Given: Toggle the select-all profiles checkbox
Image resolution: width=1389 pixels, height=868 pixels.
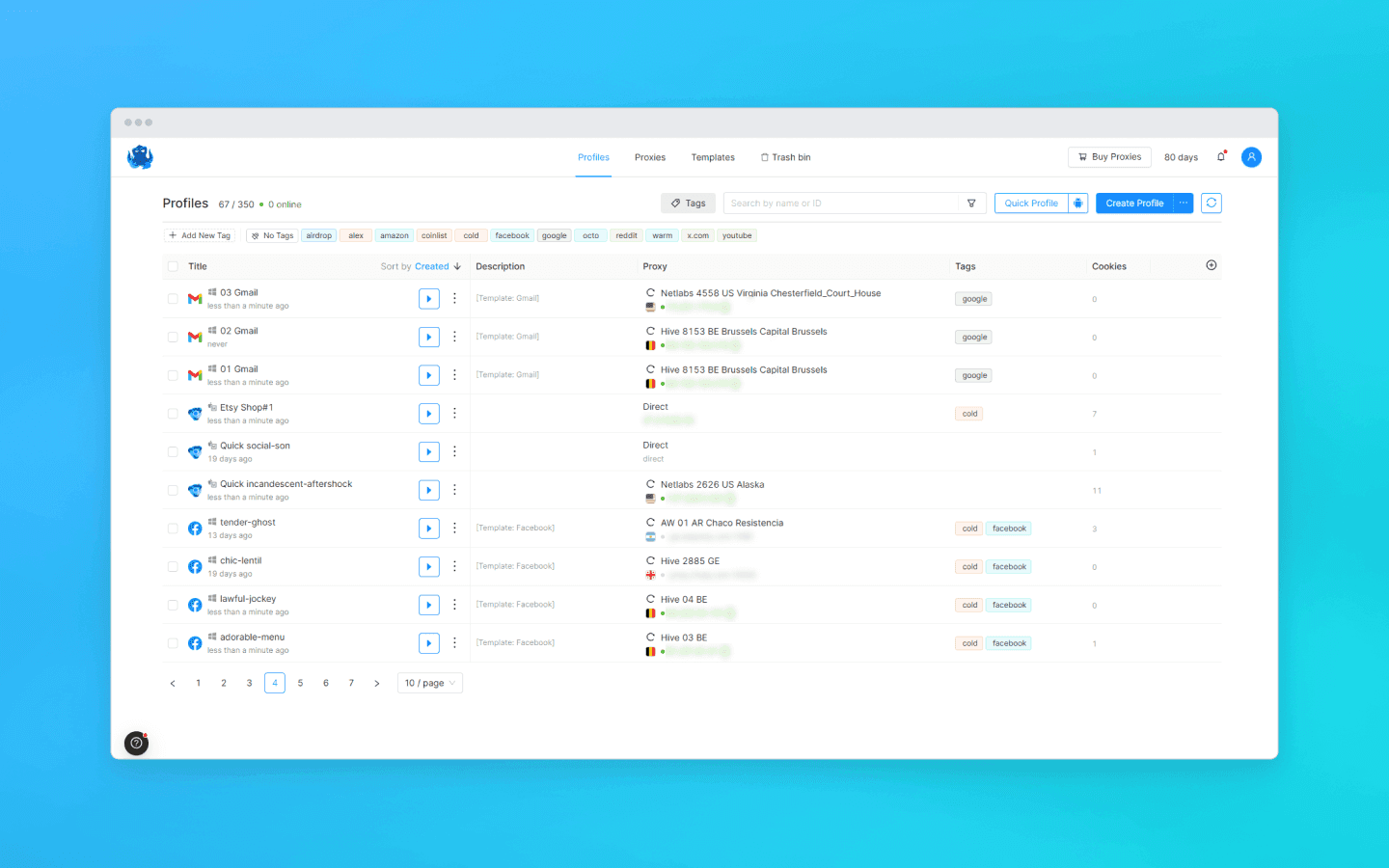Looking at the screenshot, I should point(173,266).
